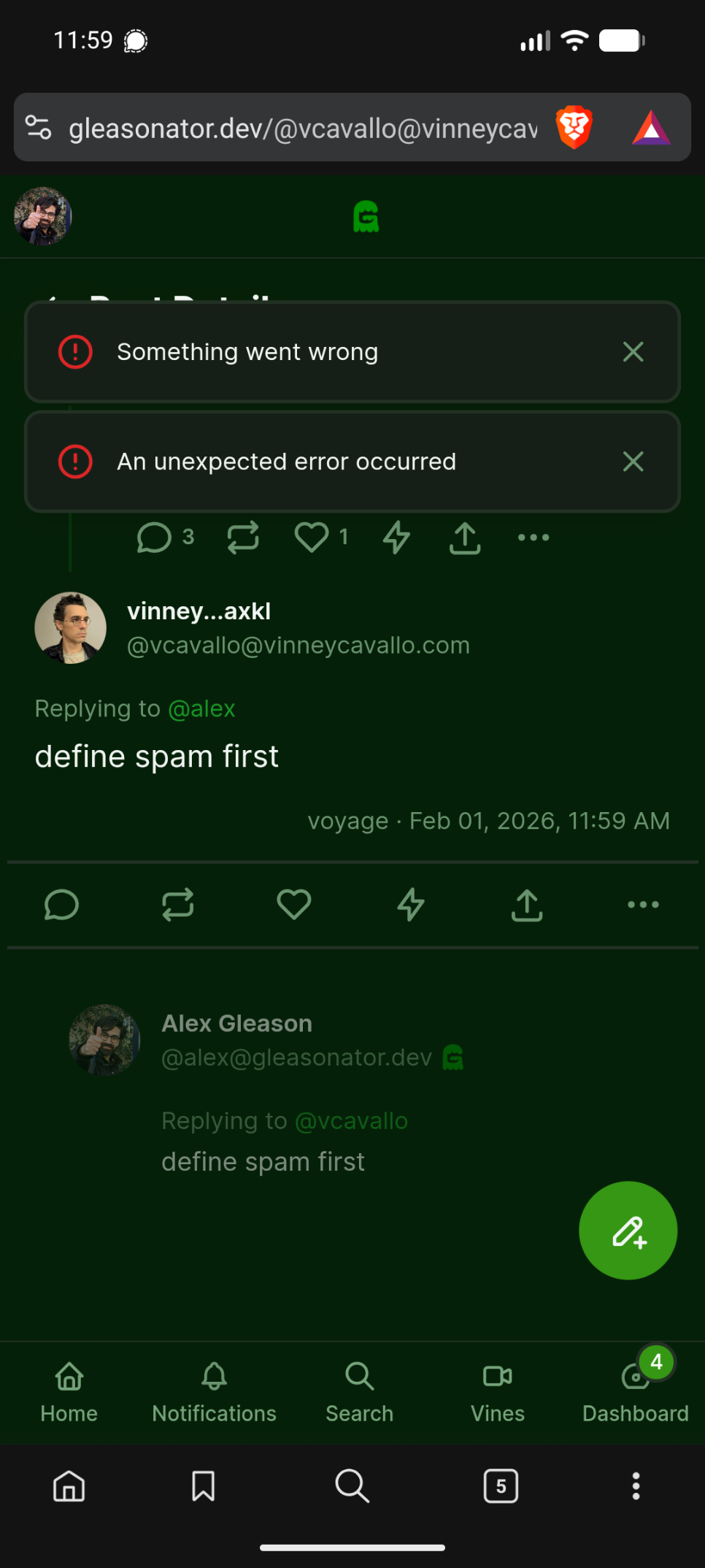Screen dimensions: 705x1568
Task: Open the Notifications tab
Action: pos(214,1392)
